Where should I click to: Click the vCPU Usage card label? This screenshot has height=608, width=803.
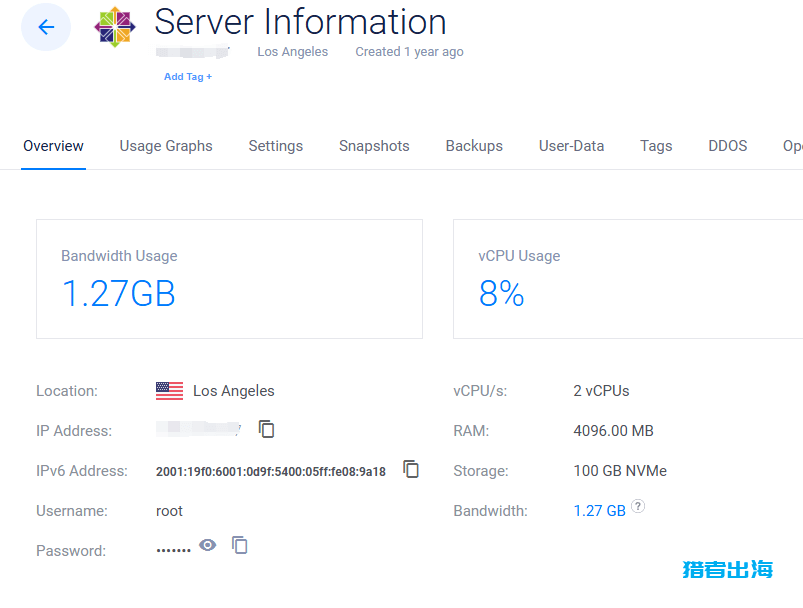(519, 256)
